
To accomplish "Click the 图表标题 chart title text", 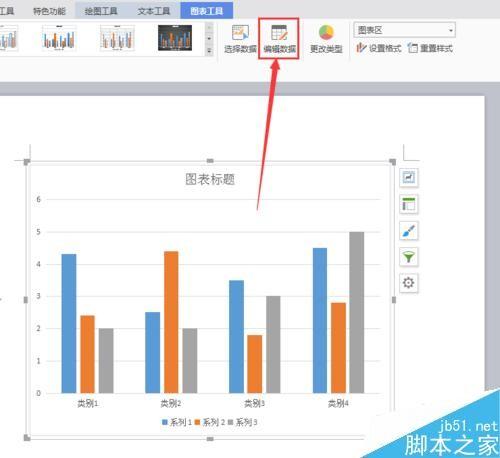I will click(210, 179).
